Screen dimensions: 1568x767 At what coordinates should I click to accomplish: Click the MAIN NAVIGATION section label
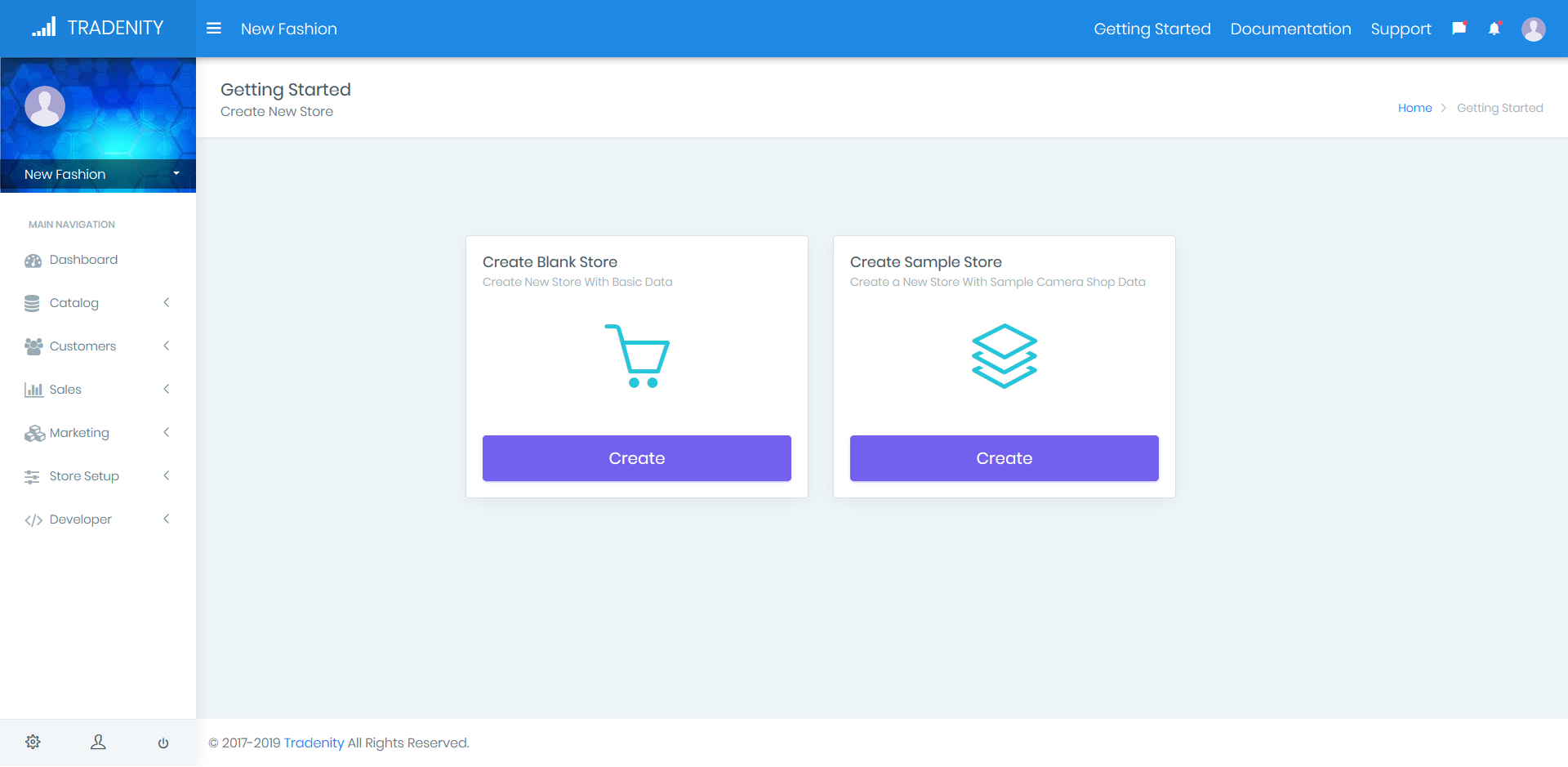coord(72,225)
